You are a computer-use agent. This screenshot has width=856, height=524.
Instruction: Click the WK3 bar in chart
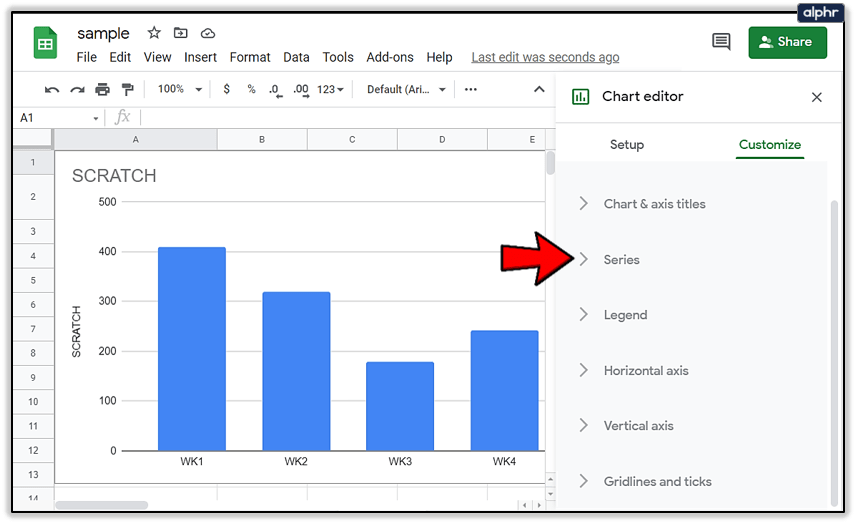pyautogui.click(x=400, y=406)
